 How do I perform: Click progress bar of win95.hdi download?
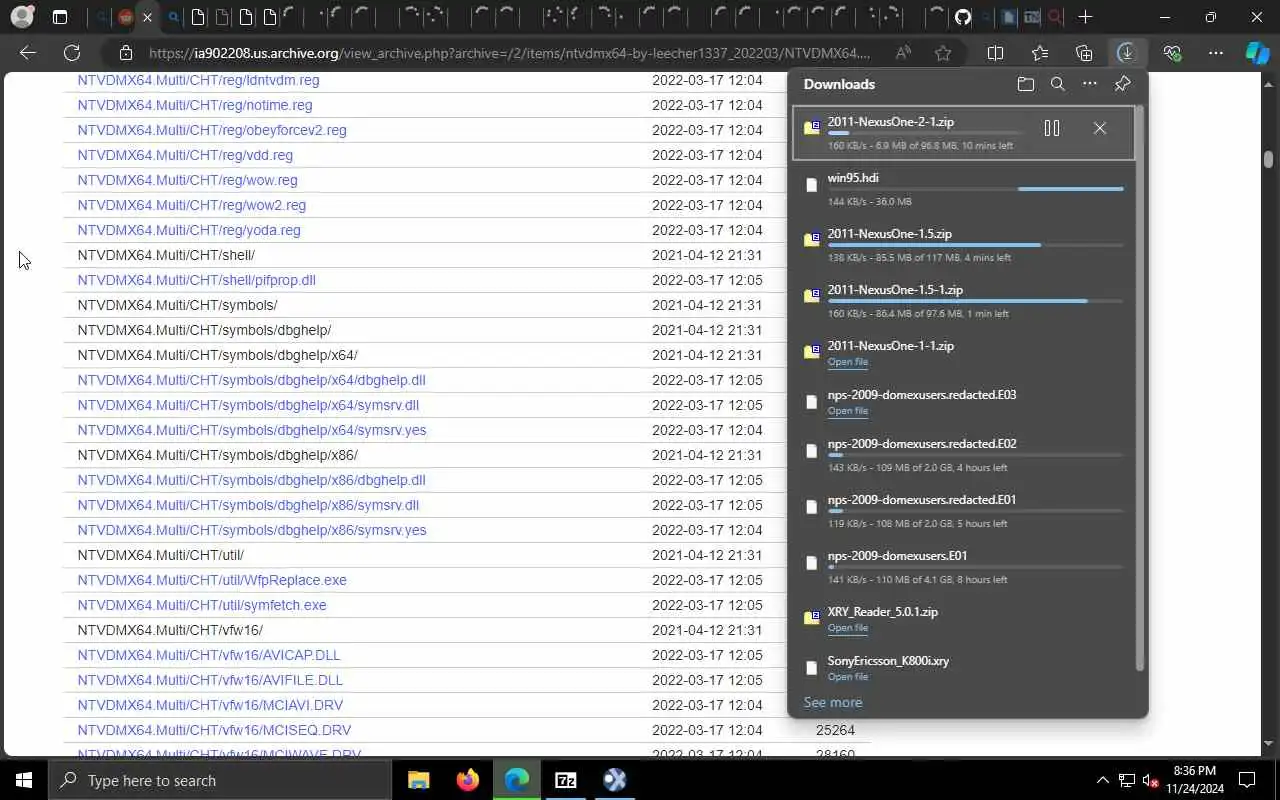pyautogui.click(x=975, y=189)
